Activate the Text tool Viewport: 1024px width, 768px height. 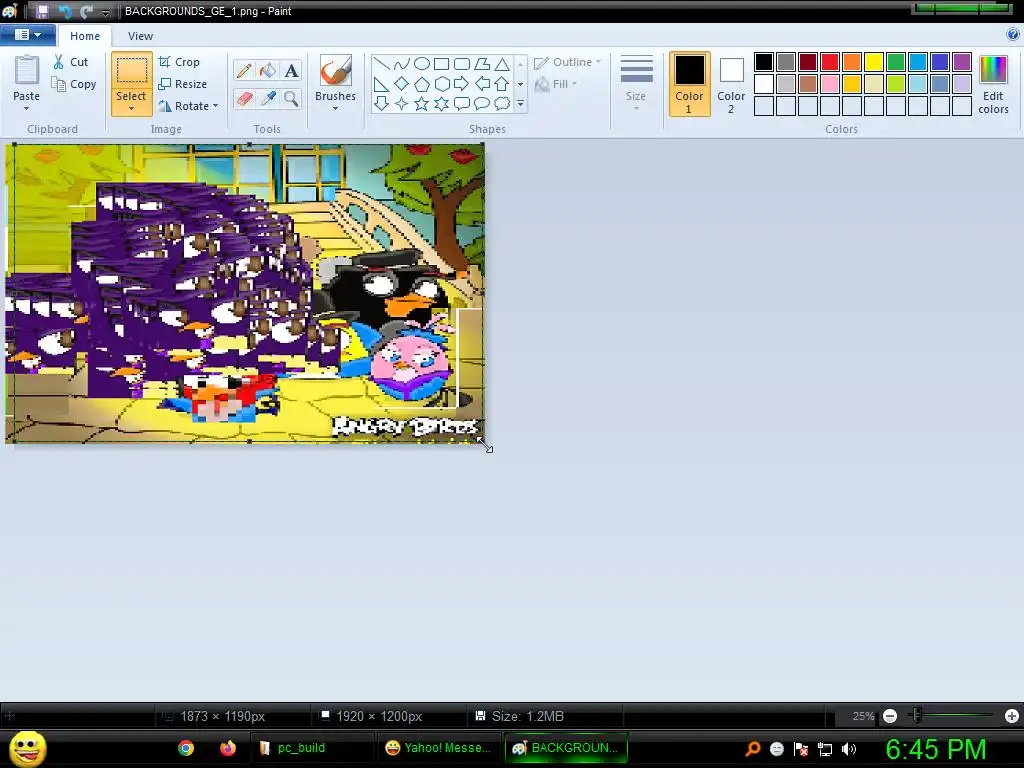[x=291, y=71]
